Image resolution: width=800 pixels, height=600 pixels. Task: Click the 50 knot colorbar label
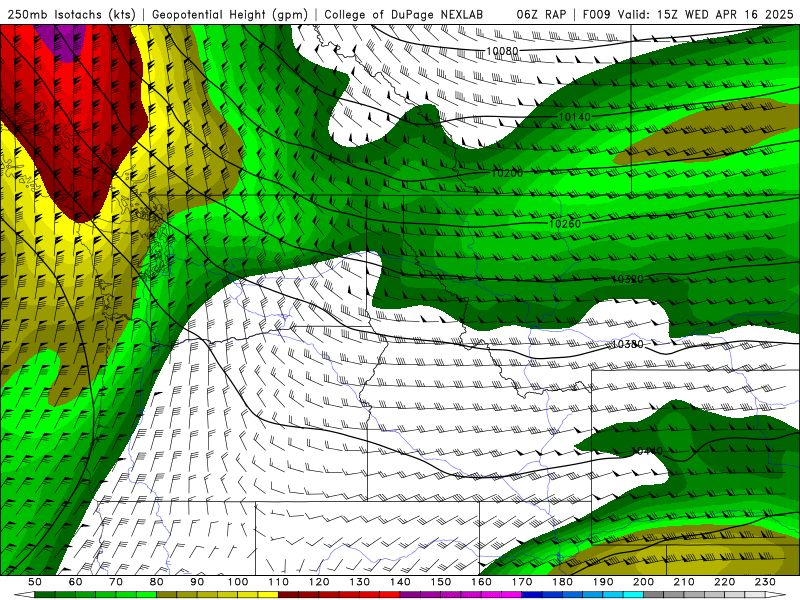(x=35, y=582)
